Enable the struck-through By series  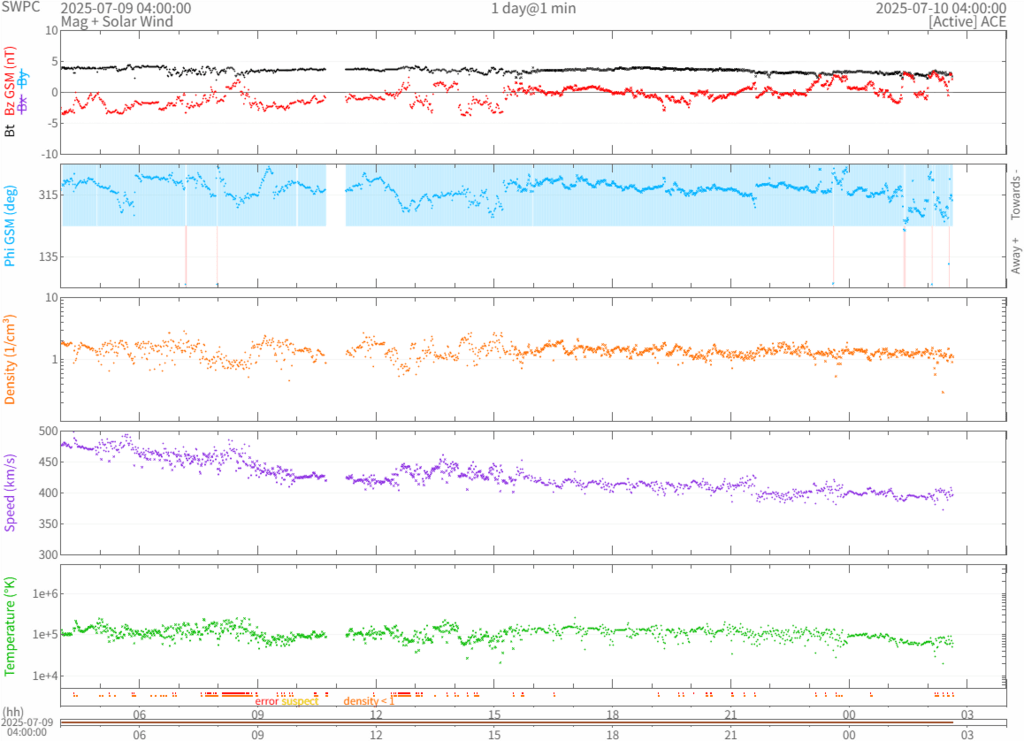pyautogui.click(x=23, y=79)
